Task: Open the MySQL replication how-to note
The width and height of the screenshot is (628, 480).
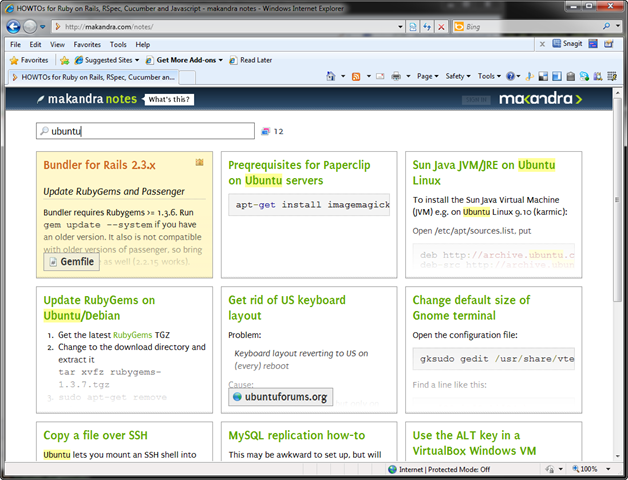Action: (x=297, y=436)
